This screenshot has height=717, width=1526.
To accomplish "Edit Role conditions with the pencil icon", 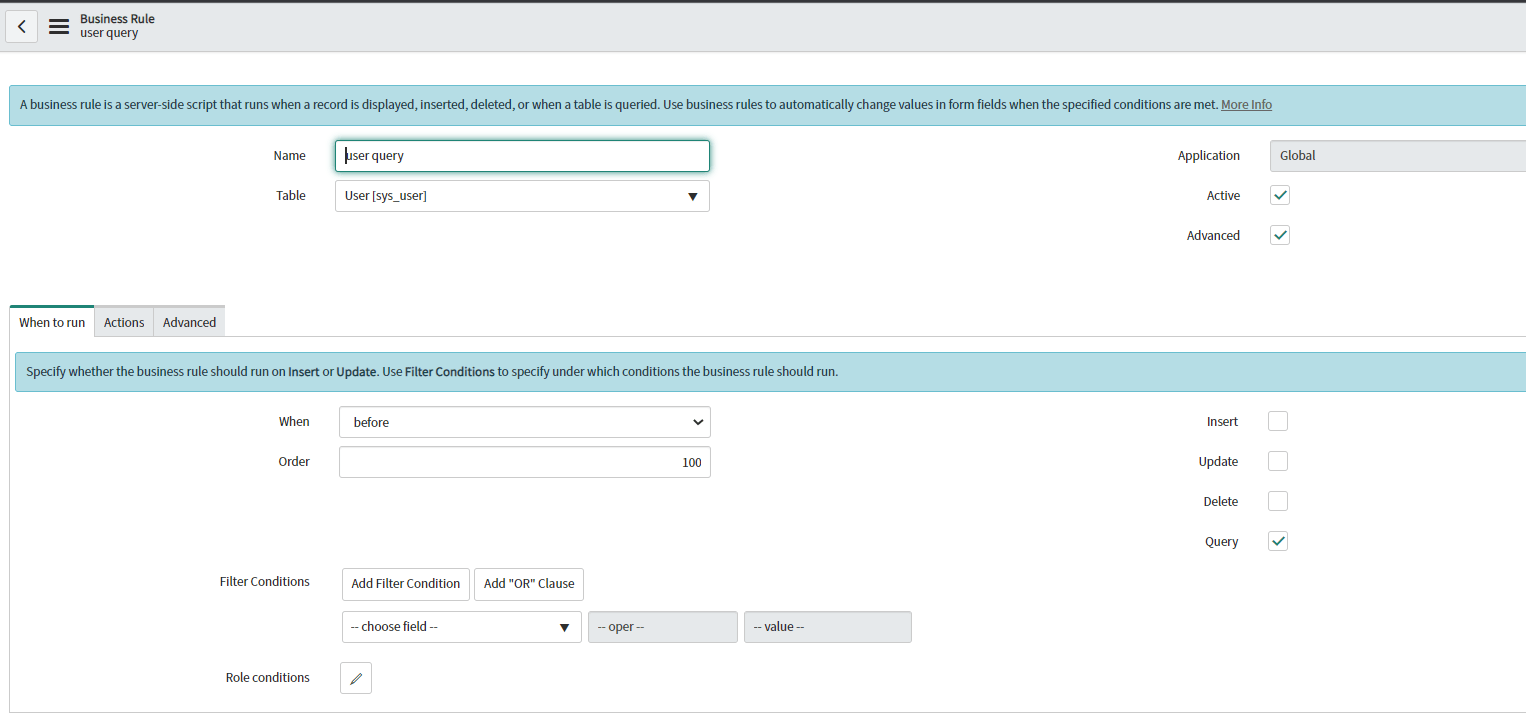I will pos(356,678).
